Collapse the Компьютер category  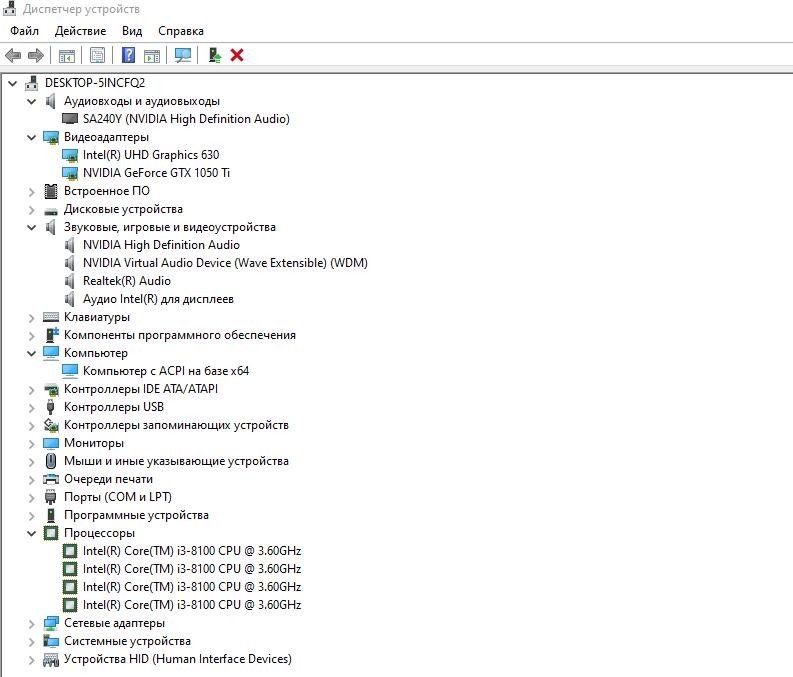tap(31, 353)
